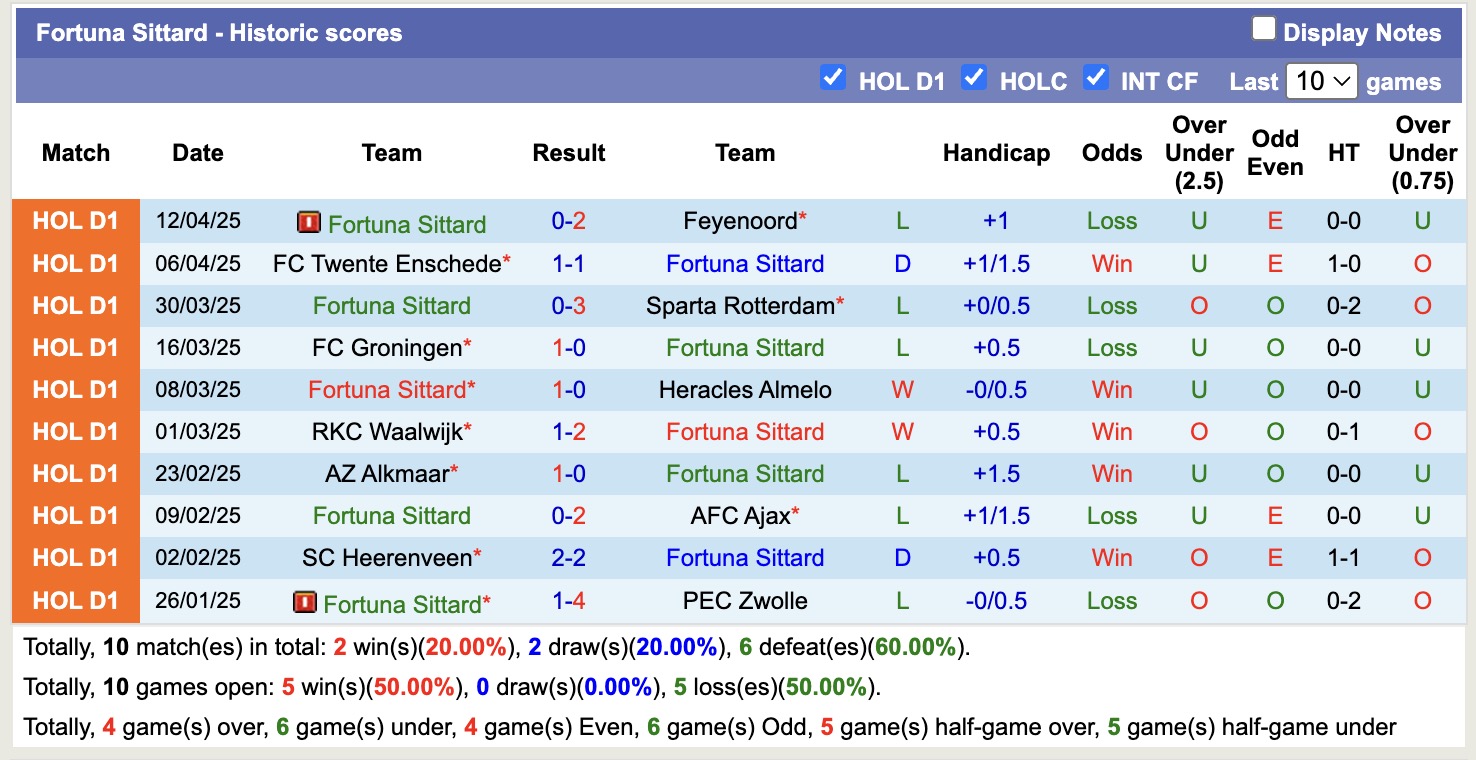1476x760 pixels.
Task: Click the Sparta Rotterdam team name
Action: click(738, 306)
